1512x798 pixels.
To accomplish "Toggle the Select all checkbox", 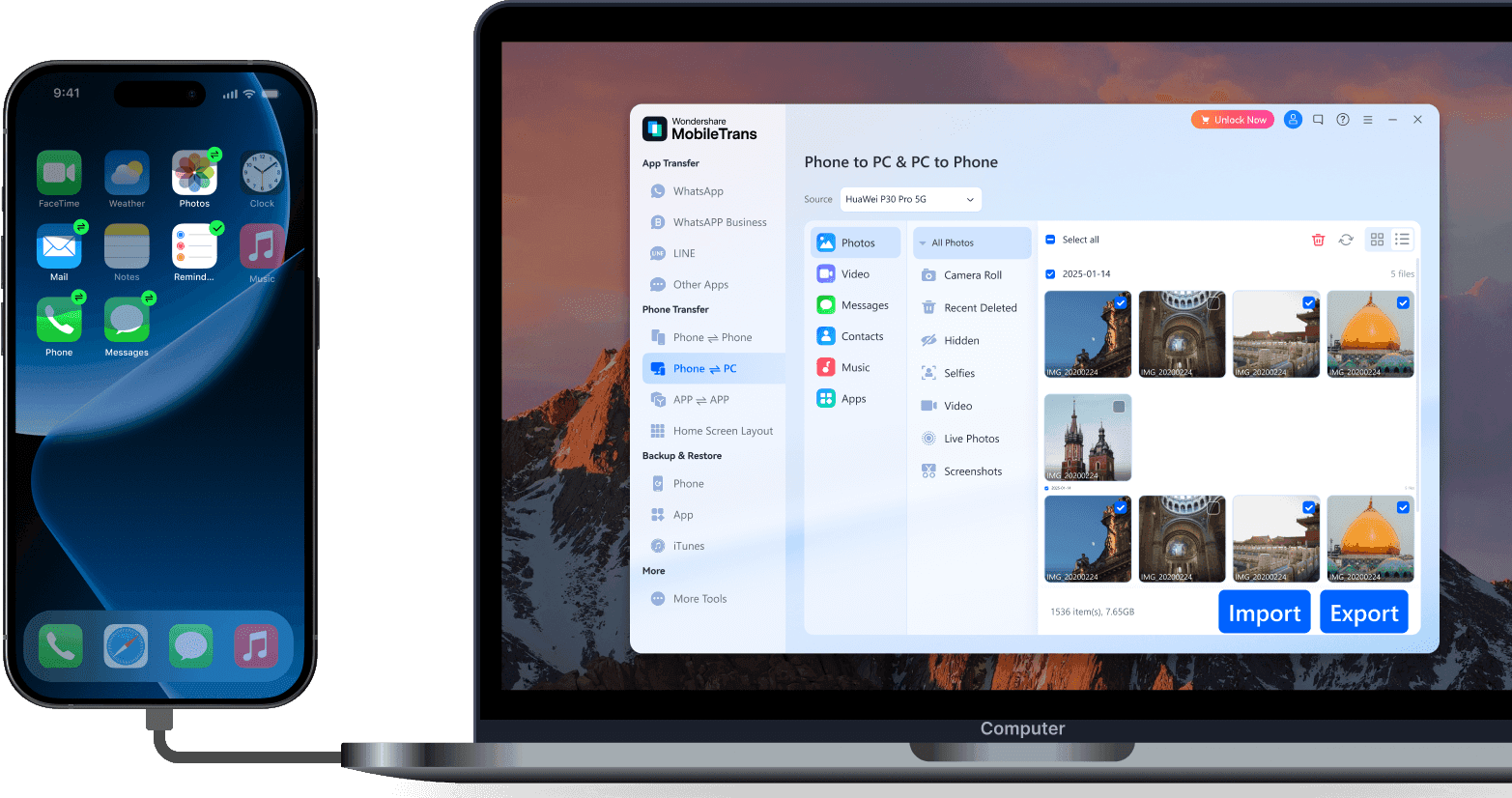I will click(1050, 240).
